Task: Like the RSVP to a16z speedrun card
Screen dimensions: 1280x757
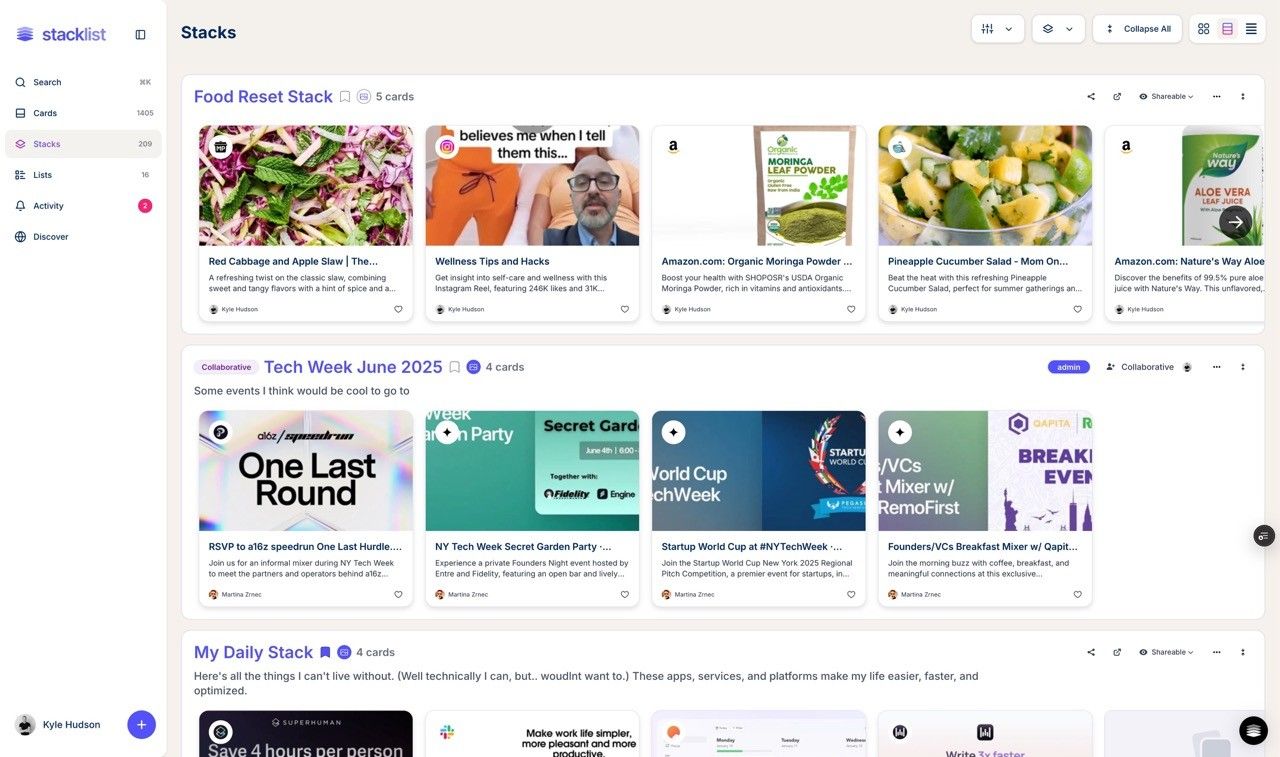Action: [398, 594]
